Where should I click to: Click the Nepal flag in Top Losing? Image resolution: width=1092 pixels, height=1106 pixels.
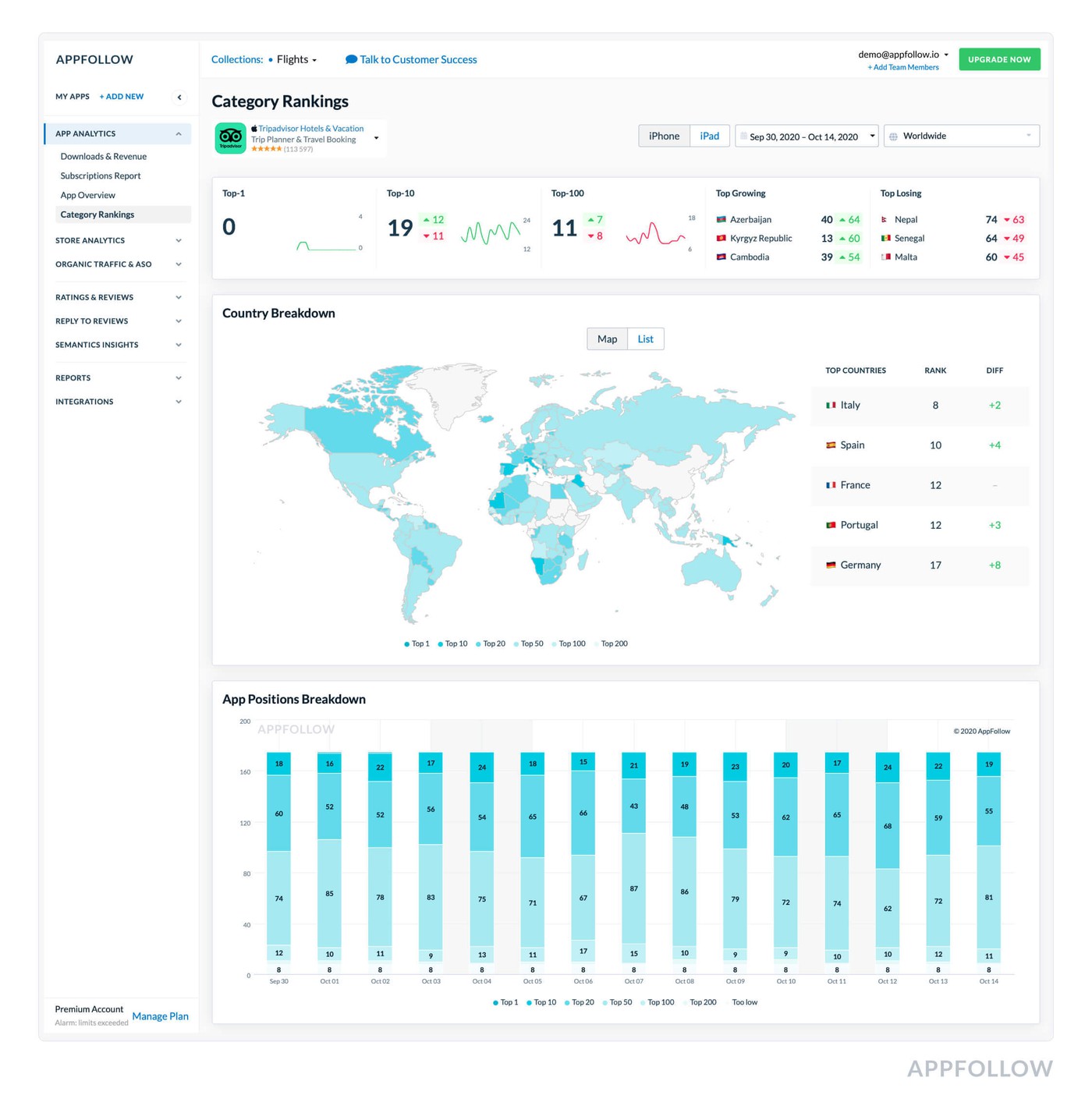coord(885,220)
